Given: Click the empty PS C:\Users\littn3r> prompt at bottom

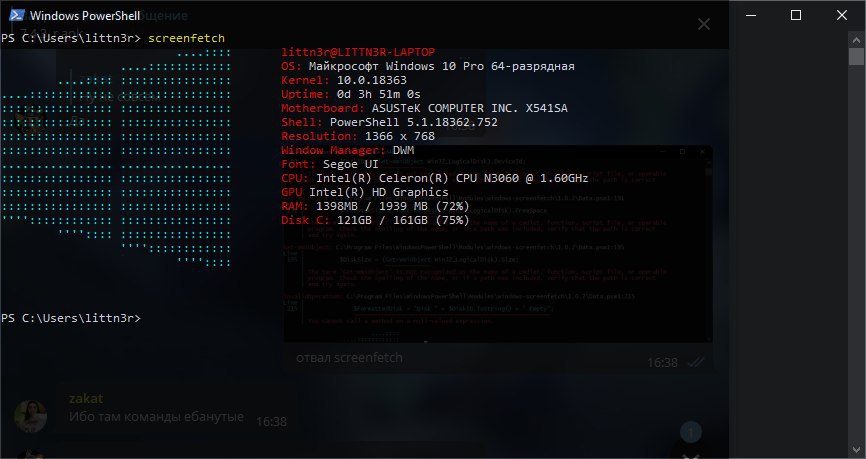Looking at the screenshot, I should pos(71,318).
